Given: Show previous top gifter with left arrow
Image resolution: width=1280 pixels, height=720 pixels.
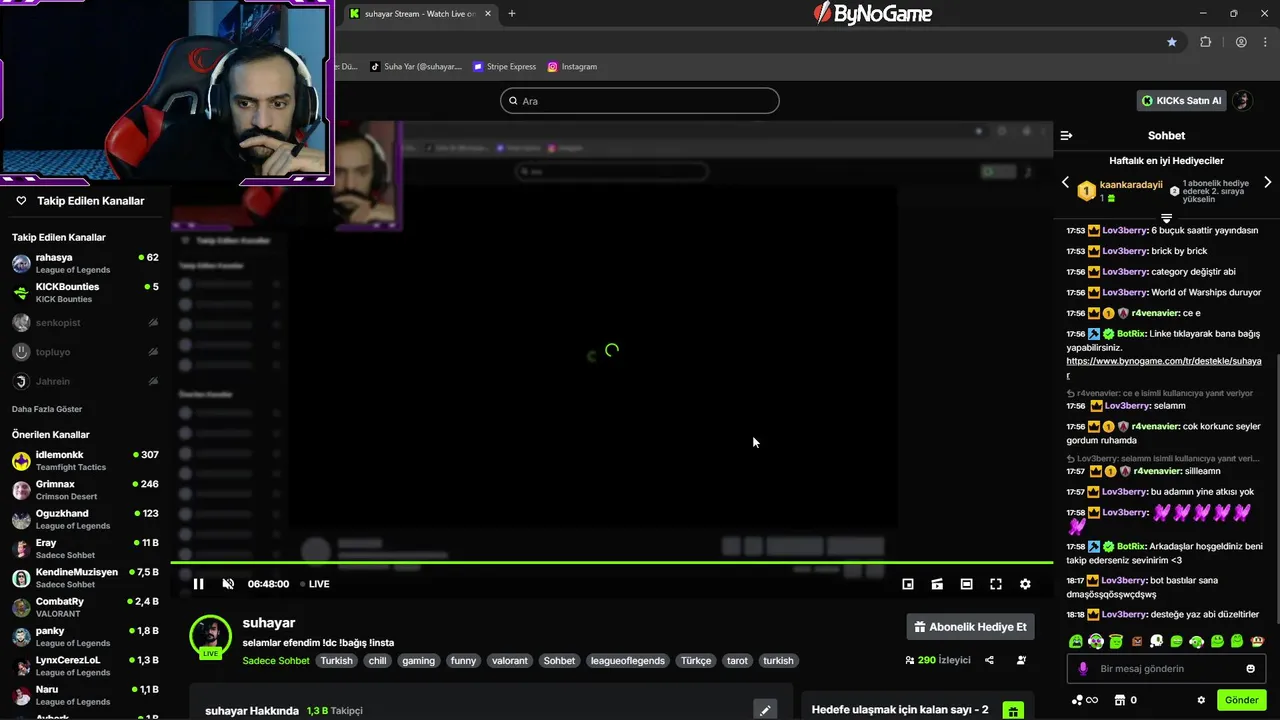Looking at the screenshot, I should 1065,183.
